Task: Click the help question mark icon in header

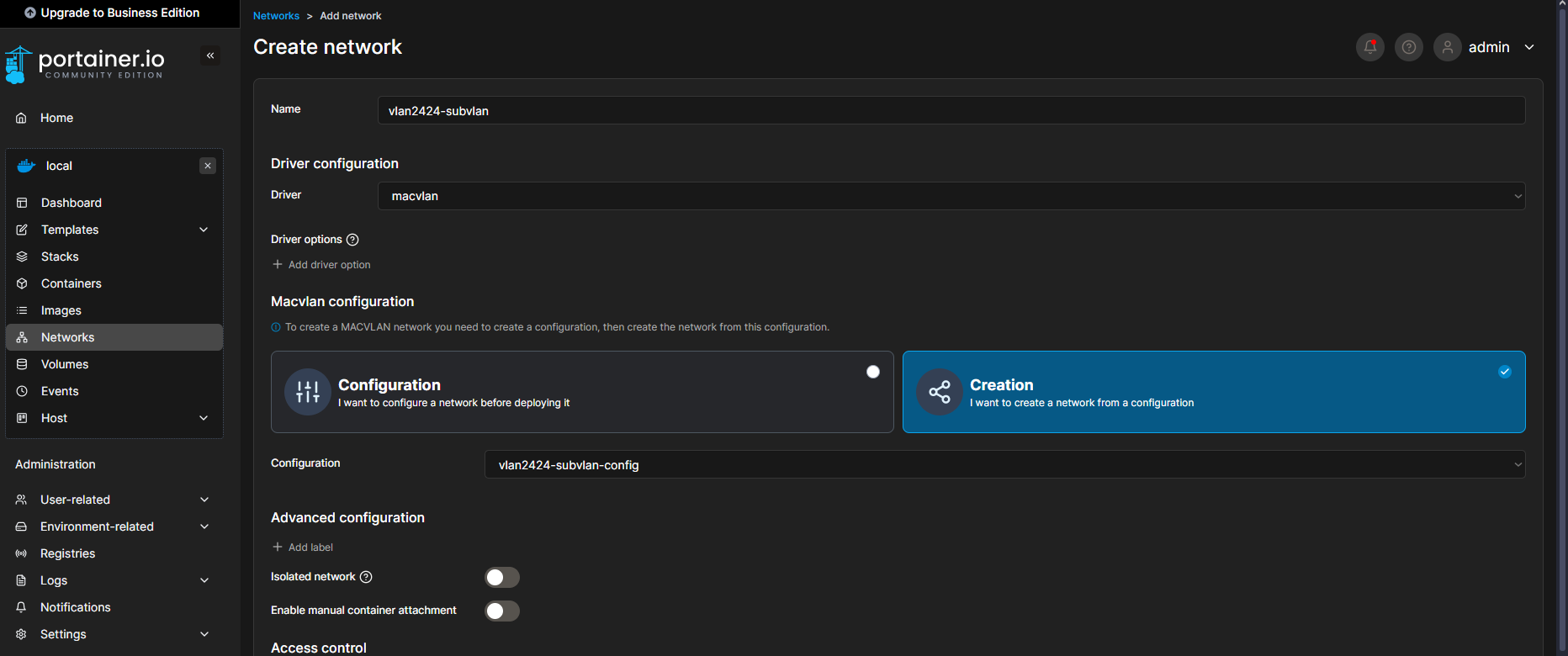Action: click(x=1408, y=47)
